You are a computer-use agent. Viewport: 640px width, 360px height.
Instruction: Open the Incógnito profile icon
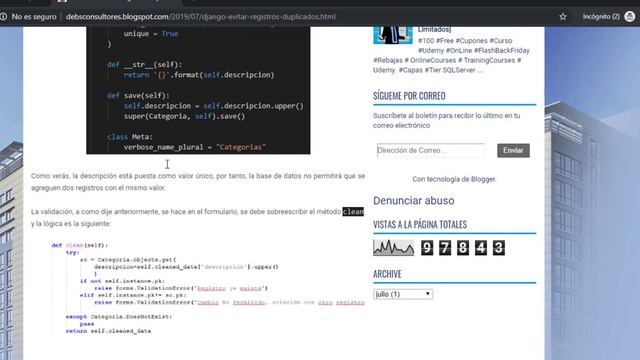[x=629, y=17]
